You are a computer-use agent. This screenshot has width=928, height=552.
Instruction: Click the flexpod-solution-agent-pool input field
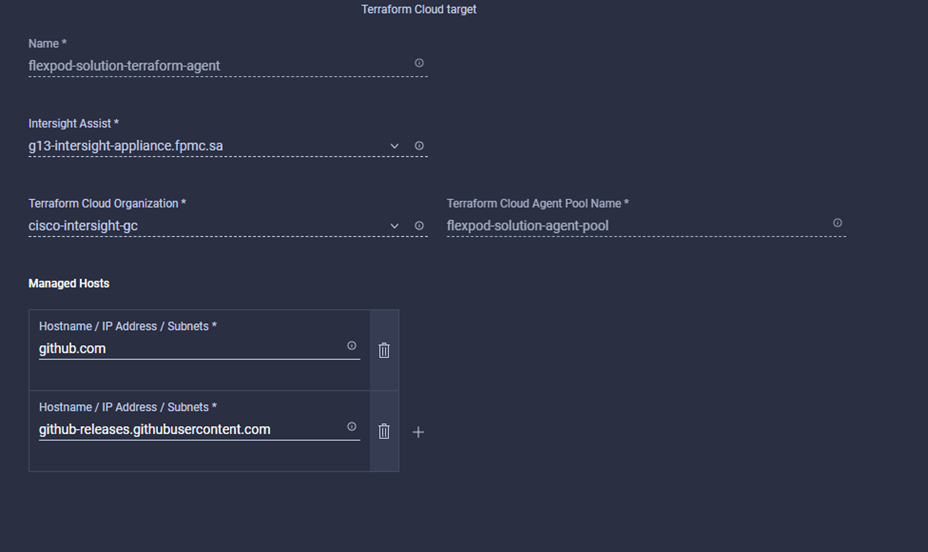point(527,226)
